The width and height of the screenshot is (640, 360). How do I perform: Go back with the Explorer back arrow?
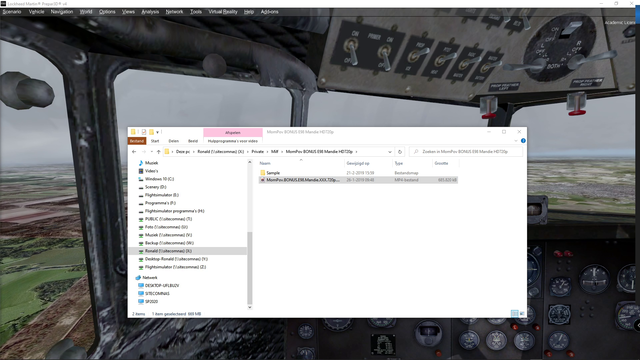click(x=134, y=151)
